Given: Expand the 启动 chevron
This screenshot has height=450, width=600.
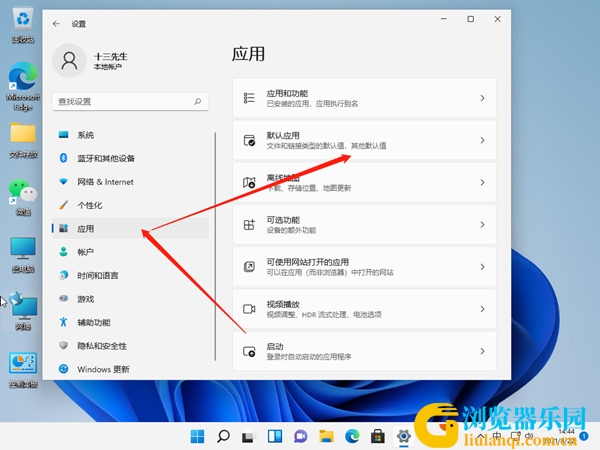Looking at the screenshot, I should tap(482, 351).
